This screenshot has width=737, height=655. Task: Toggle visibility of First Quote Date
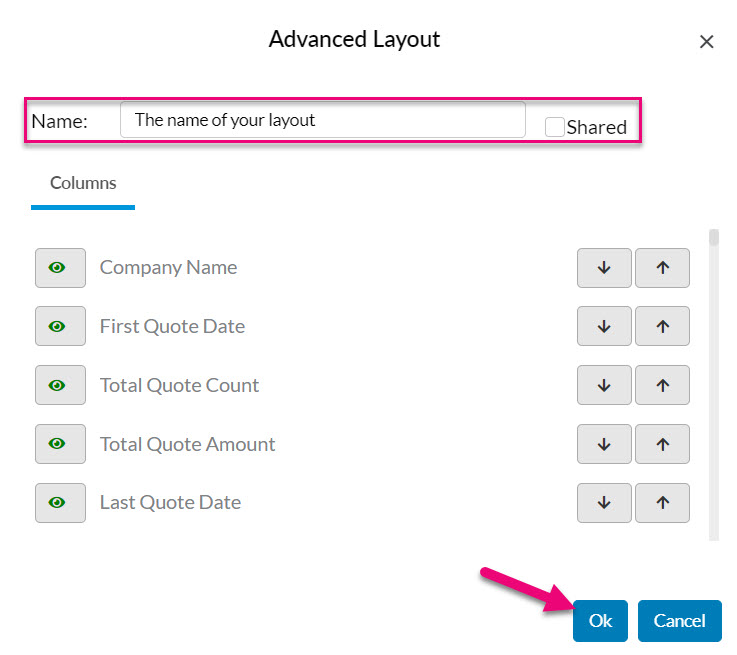60,326
